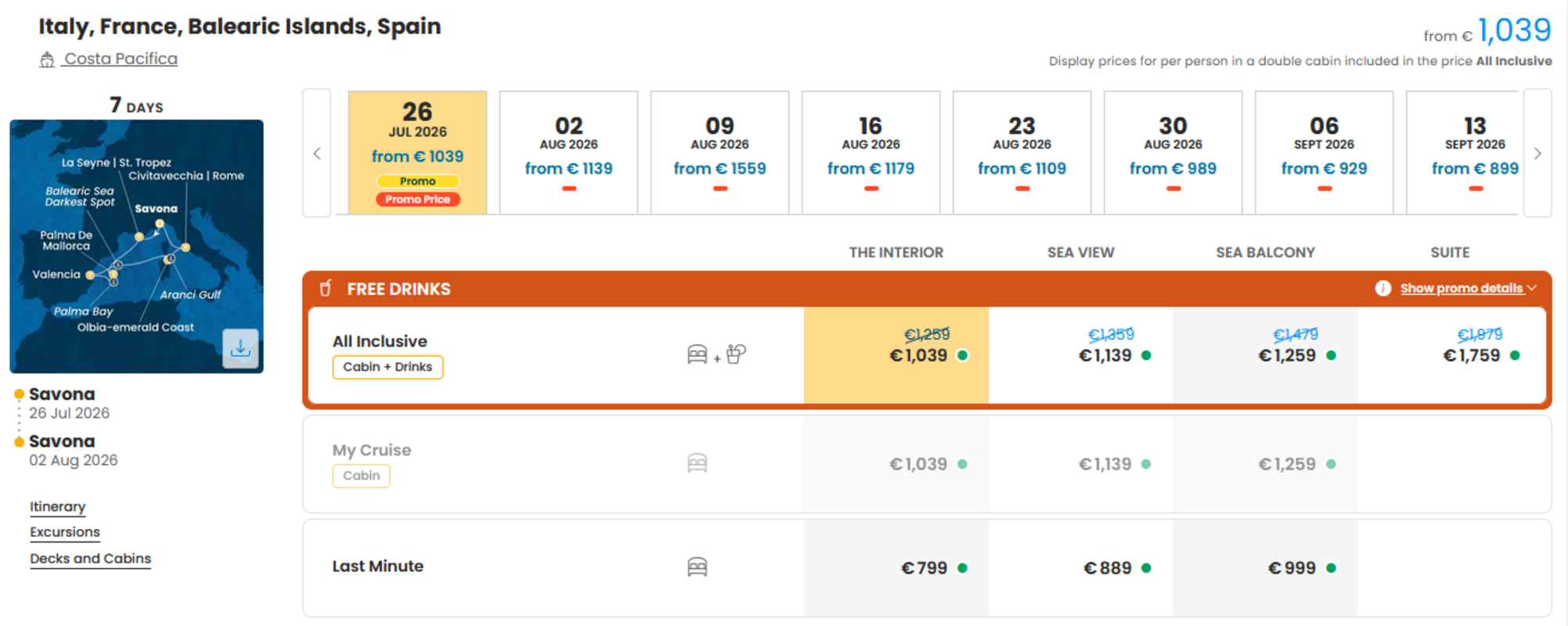Click the yellow Promo badge
This screenshot has width=1568, height=626.
(417, 181)
